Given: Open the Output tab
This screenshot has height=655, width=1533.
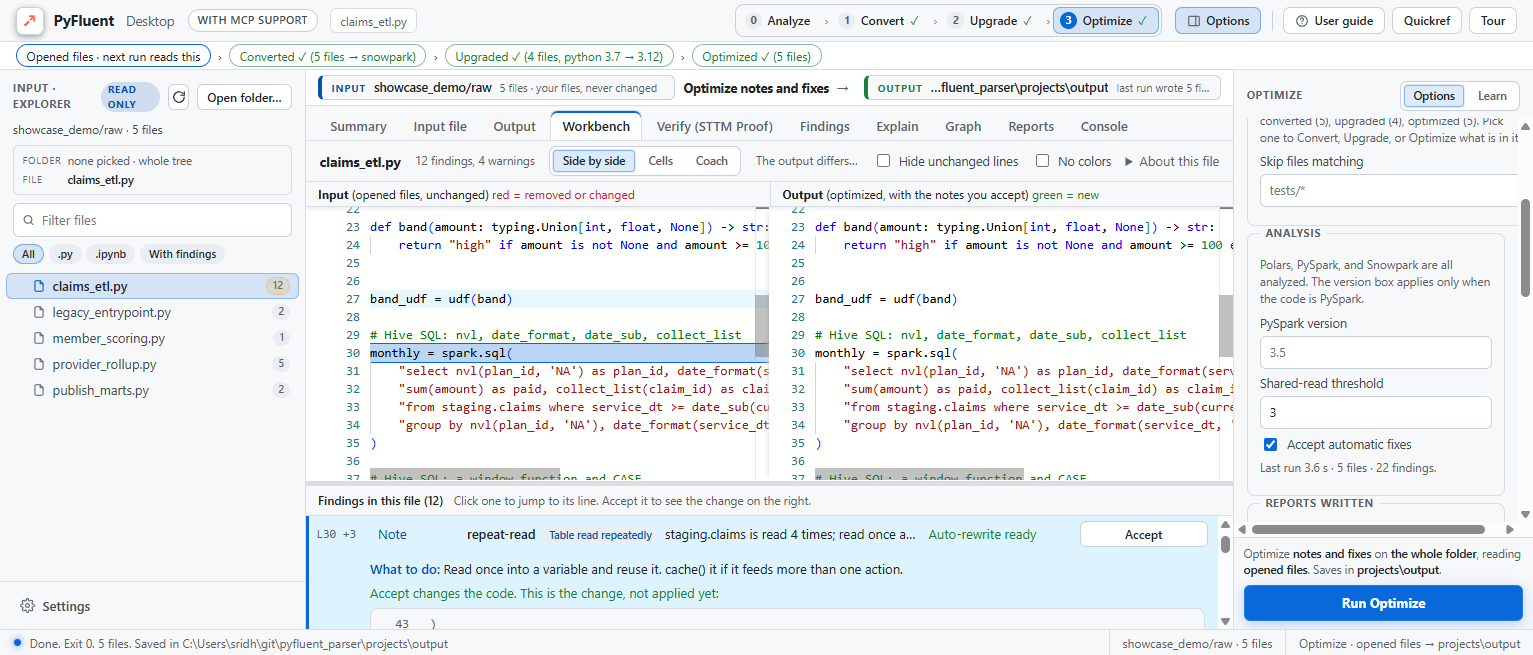Looking at the screenshot, I should 515,126.
